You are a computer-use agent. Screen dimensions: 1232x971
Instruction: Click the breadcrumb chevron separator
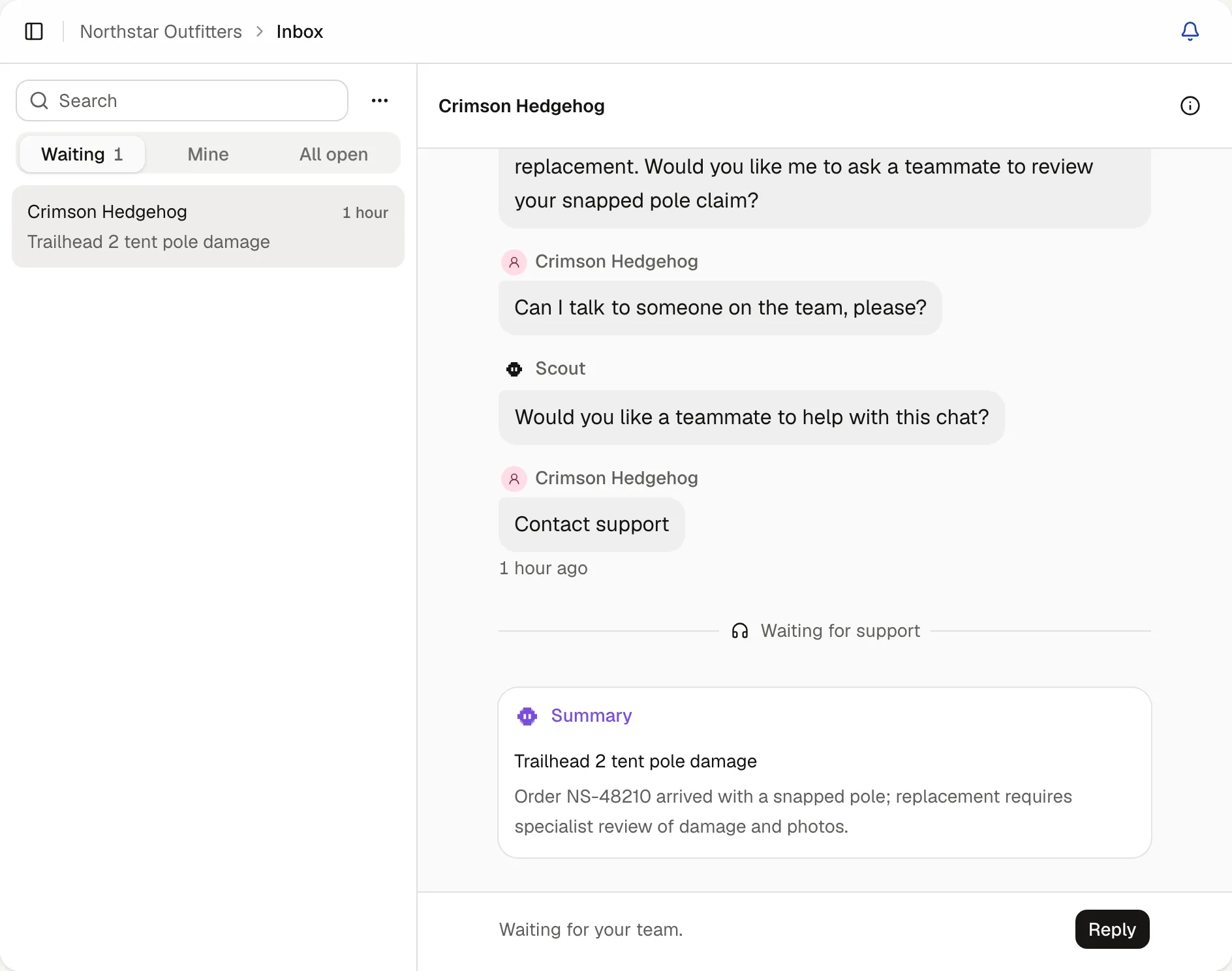click(259, 31)
